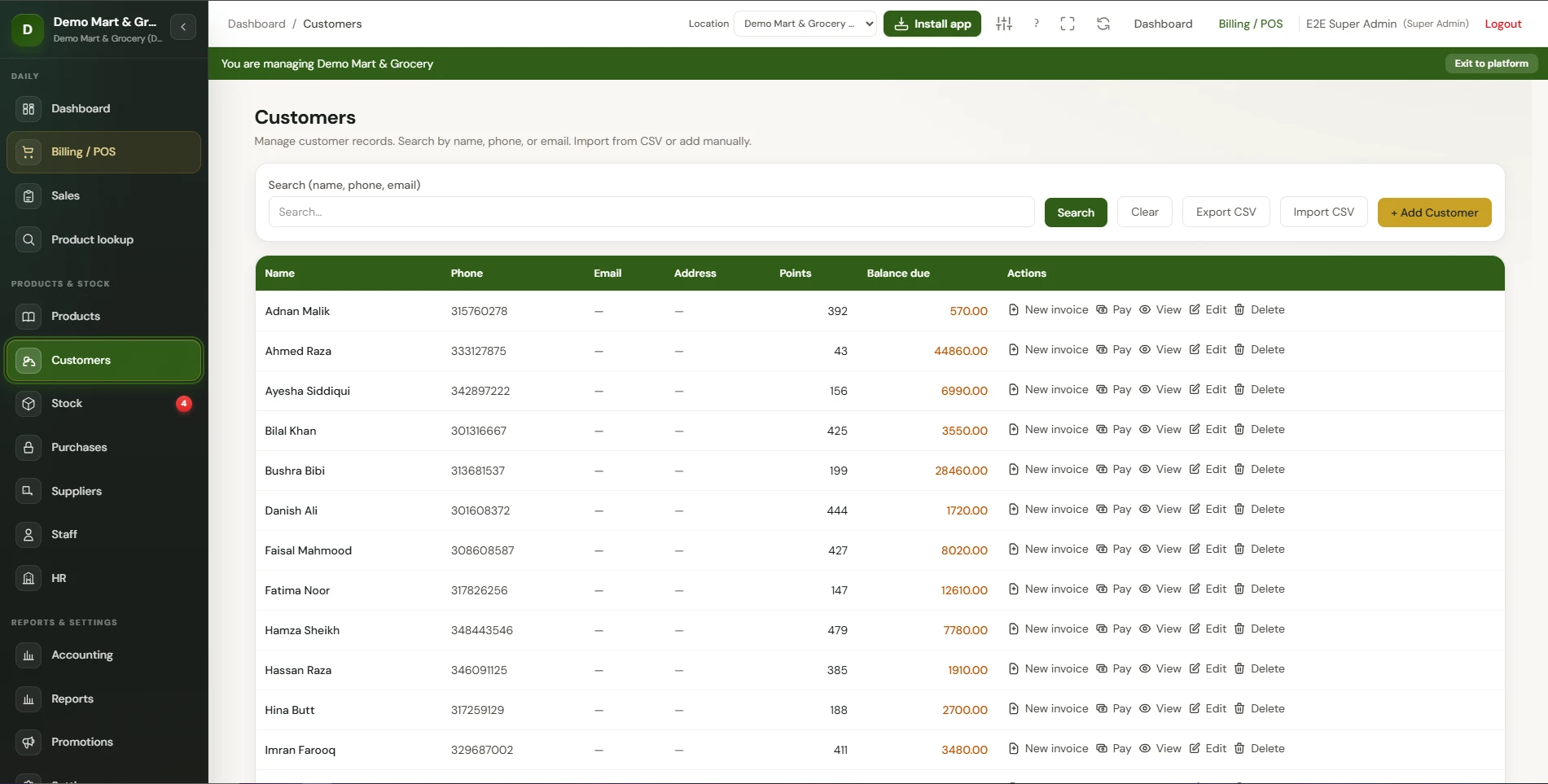The width and height of the screenshot is (1548, 784).
Task: Open Promotions in the sidebar
Action: pyautogui.click(x=103, y=742)
